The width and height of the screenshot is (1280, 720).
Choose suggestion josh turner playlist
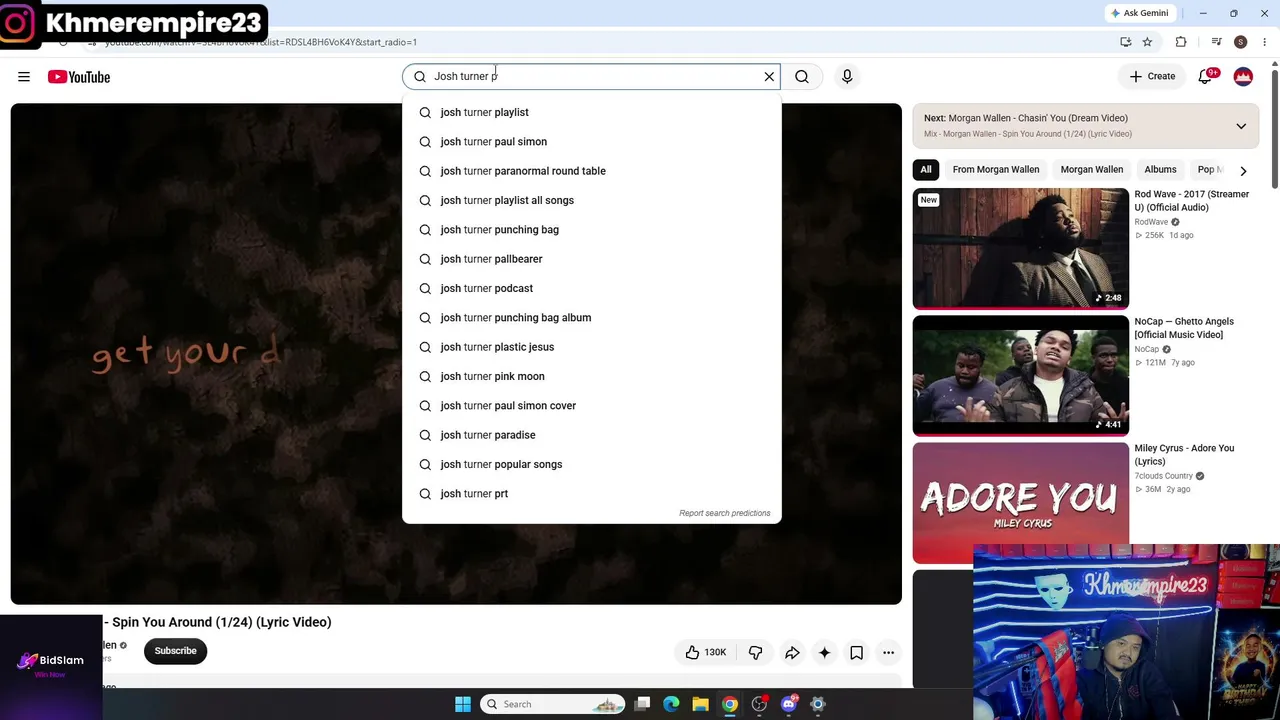[591, 112]
